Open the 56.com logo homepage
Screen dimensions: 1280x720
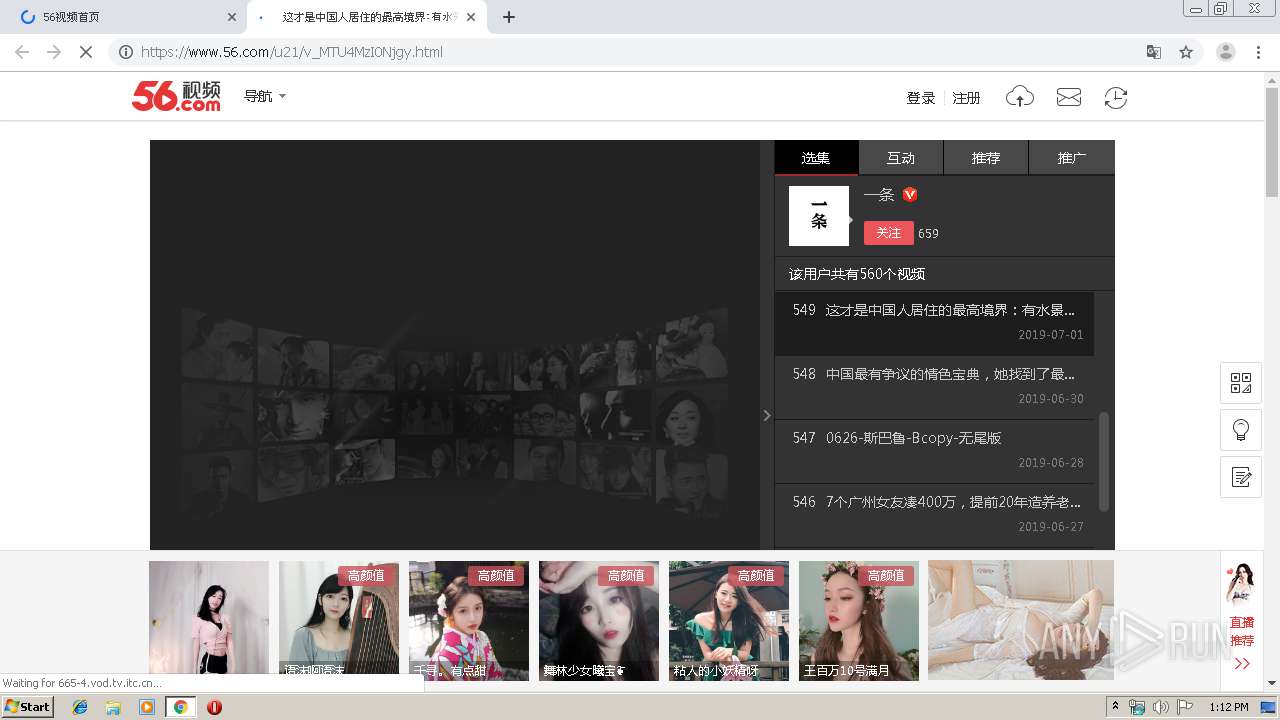(176, 96)
